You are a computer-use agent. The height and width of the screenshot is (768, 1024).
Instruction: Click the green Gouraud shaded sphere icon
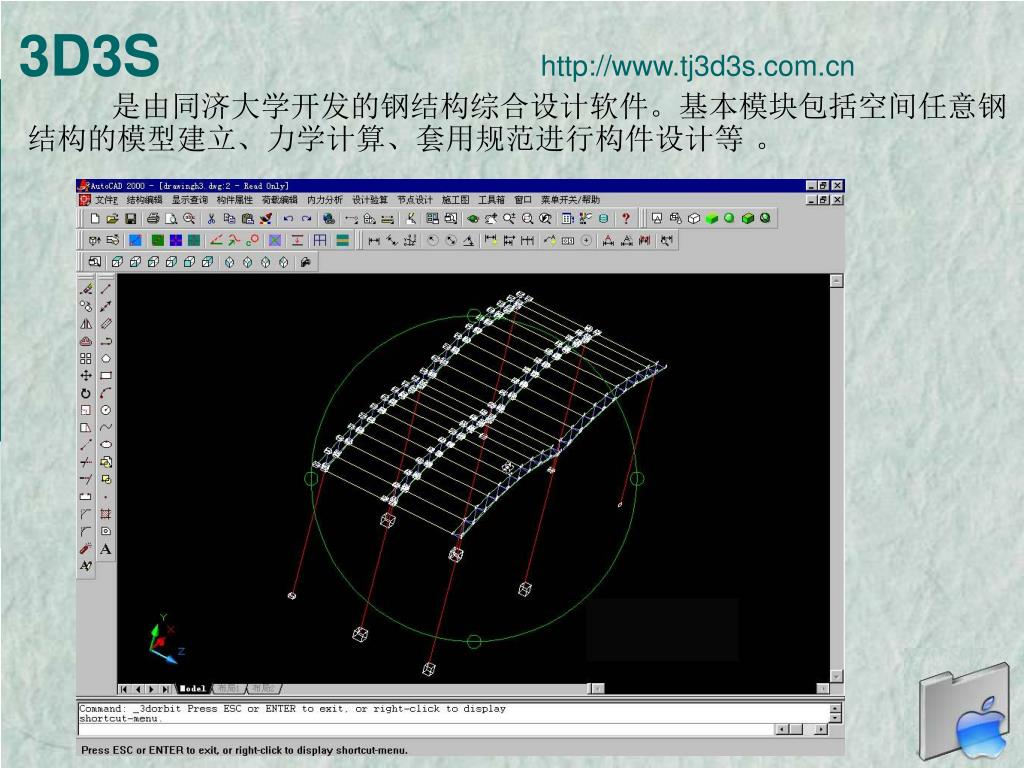coord(729,219)
